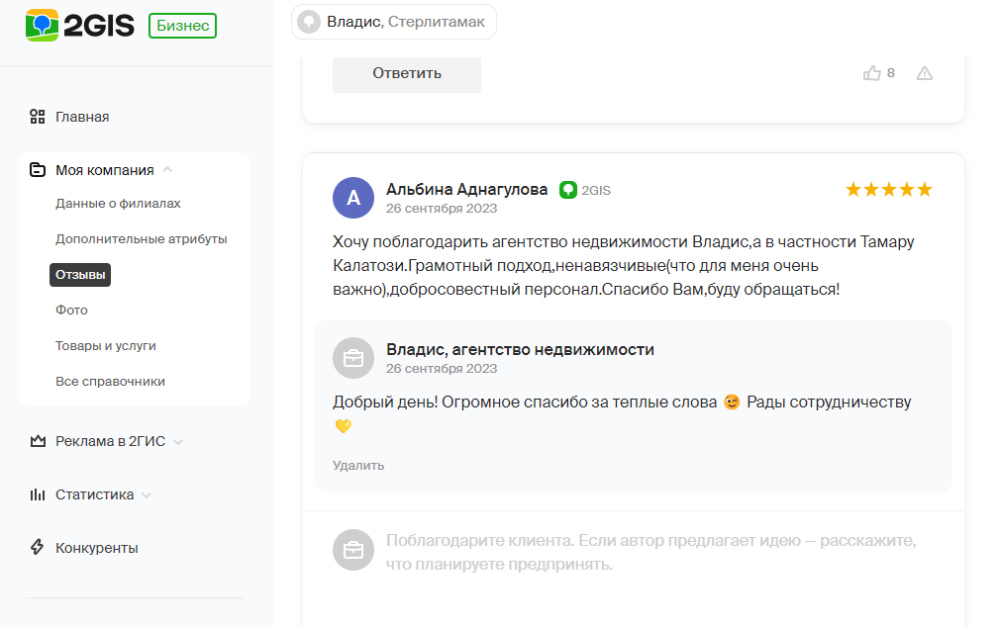Open the Владис, Стерлитамак company selector
1000x627 pixels.
tap(393, 22)
